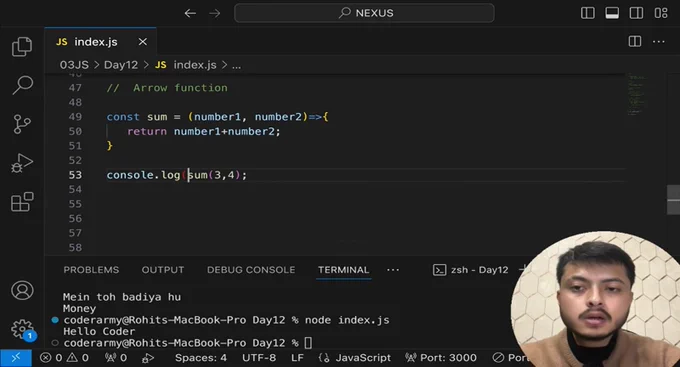Click line number 49 in gutter
Viewport: 680px width, 367px height.
click(x=75, y=117)
